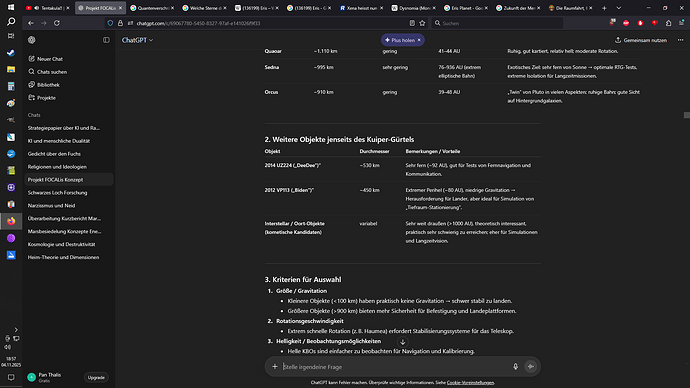Switch to the Quantenverschr tab
Screen dimensions: 690x388
tap(152, 8)
